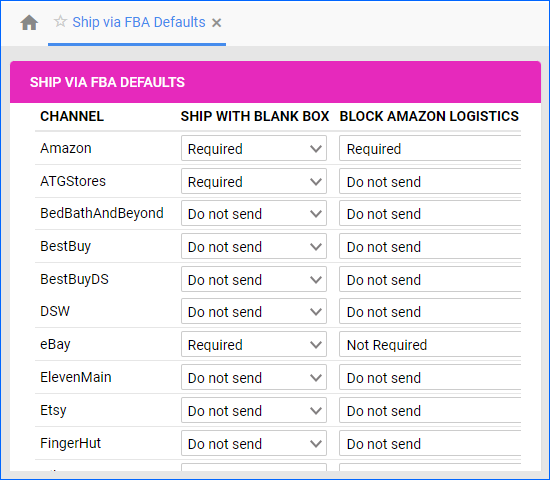Open ATGStores Ship With Blank Box dropdown

pos(254,181)
